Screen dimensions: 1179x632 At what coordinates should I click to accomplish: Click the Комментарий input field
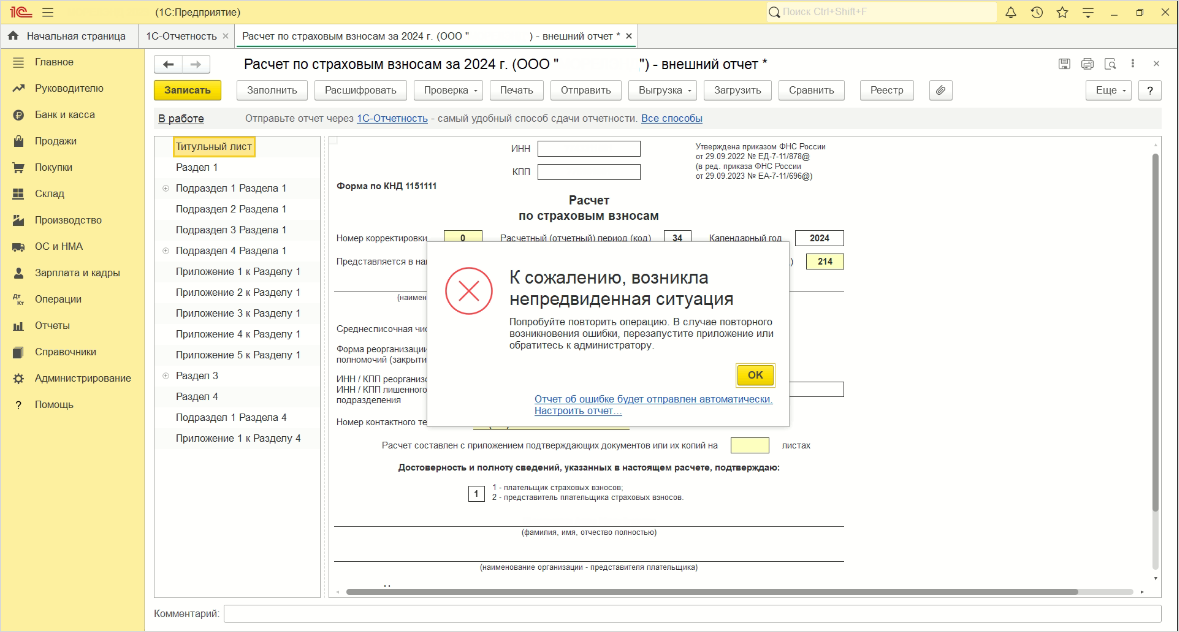tap(693, 614)
